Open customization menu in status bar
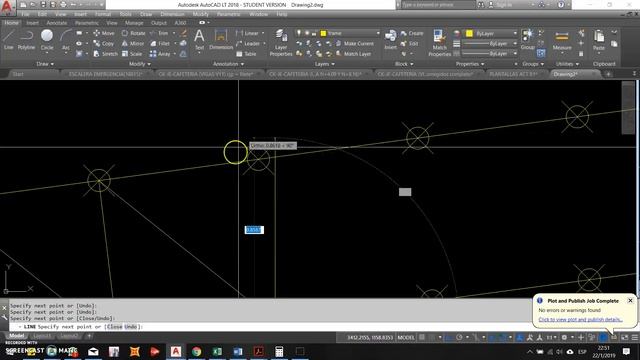640x360 pixels. 635,338
